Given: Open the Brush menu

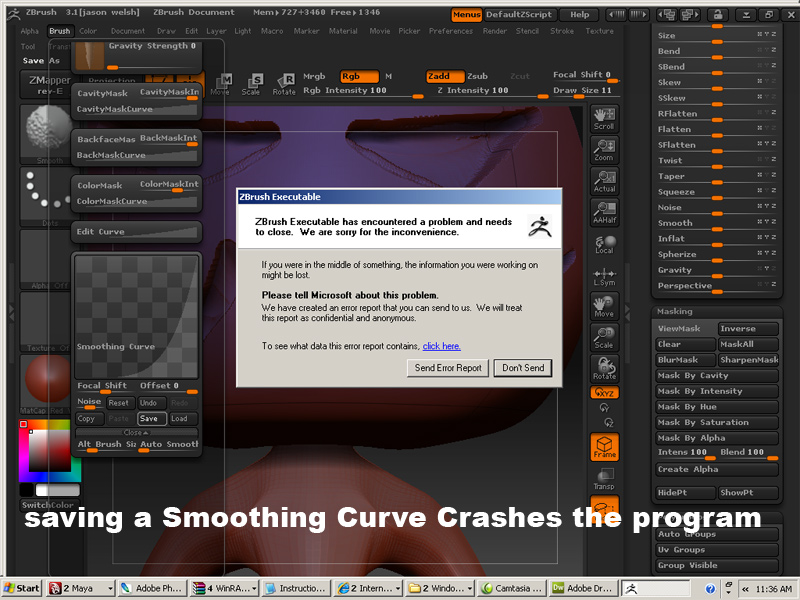Looking at the screenshot, I should point(60,31).
